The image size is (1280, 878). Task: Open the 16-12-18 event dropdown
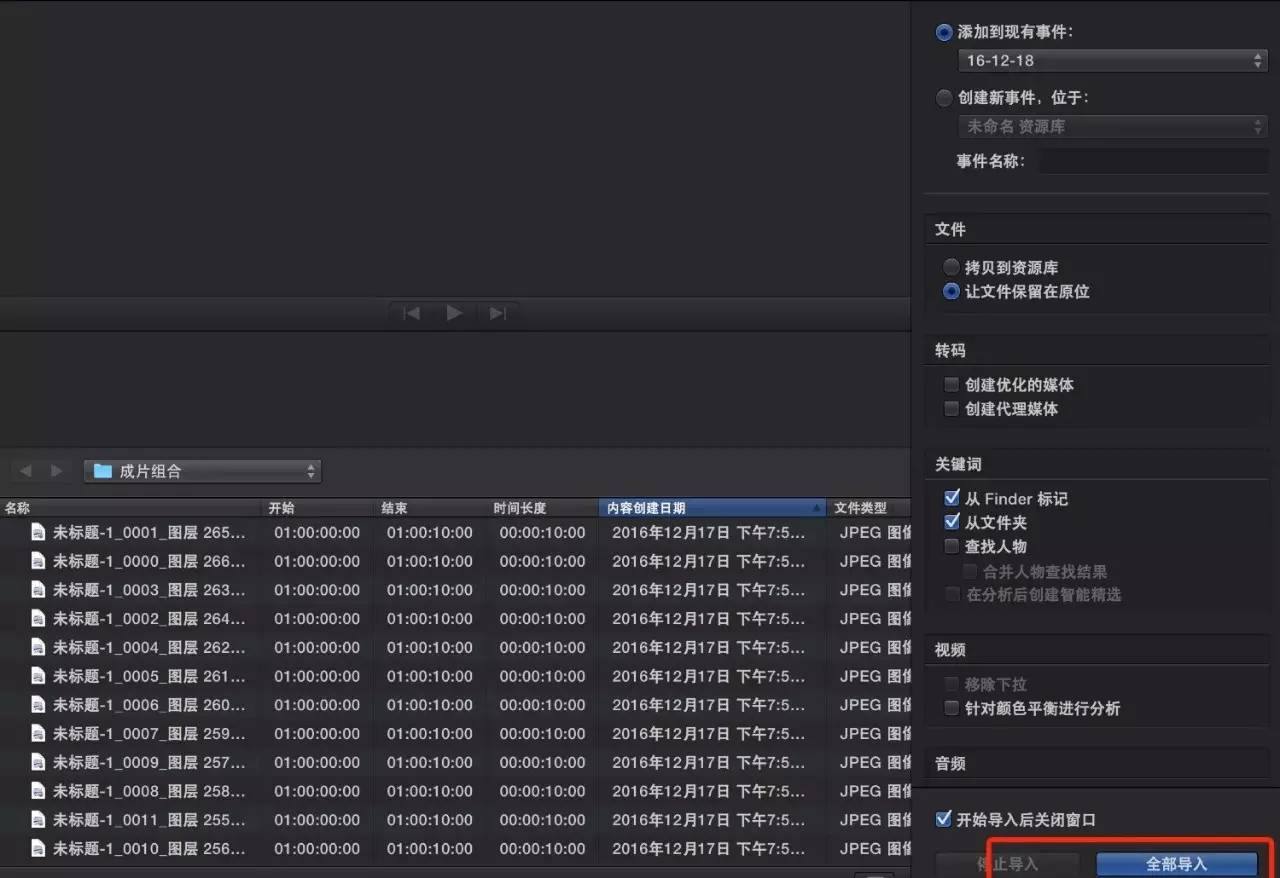pyautogui.click(x=1112, y=61)
